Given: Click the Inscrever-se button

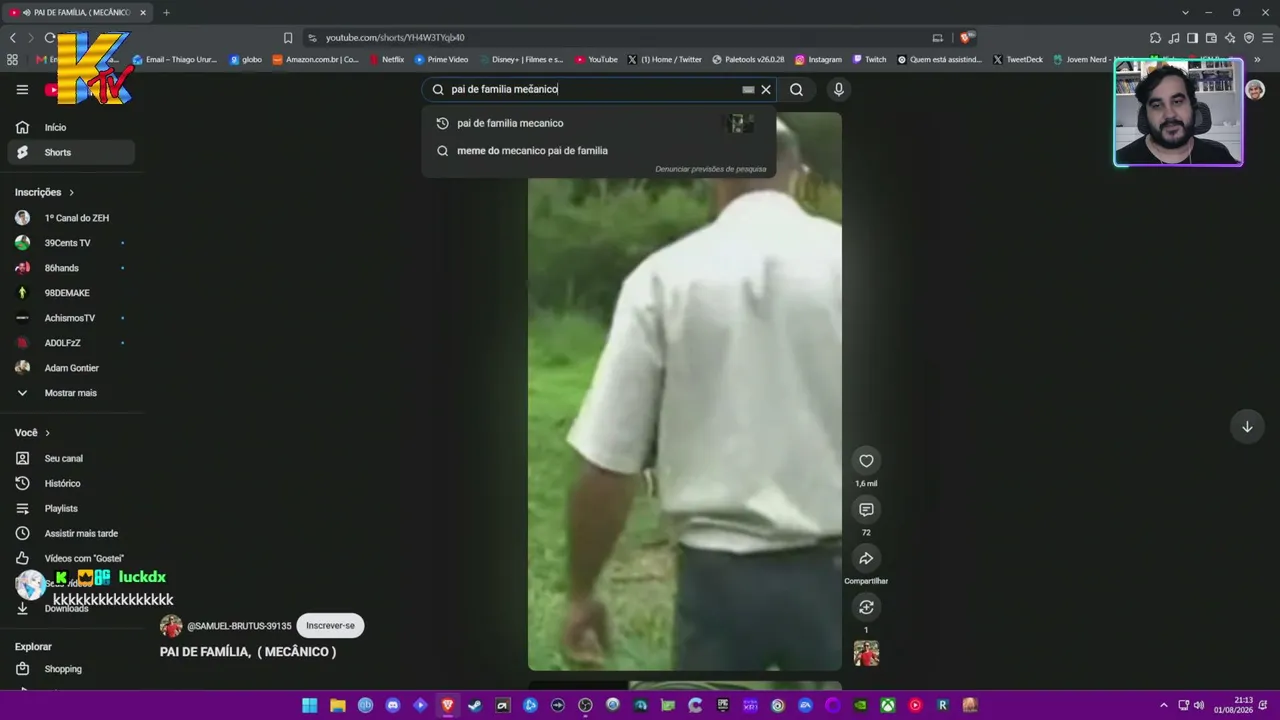Looking at the screenshot, I should coord(330,626).
